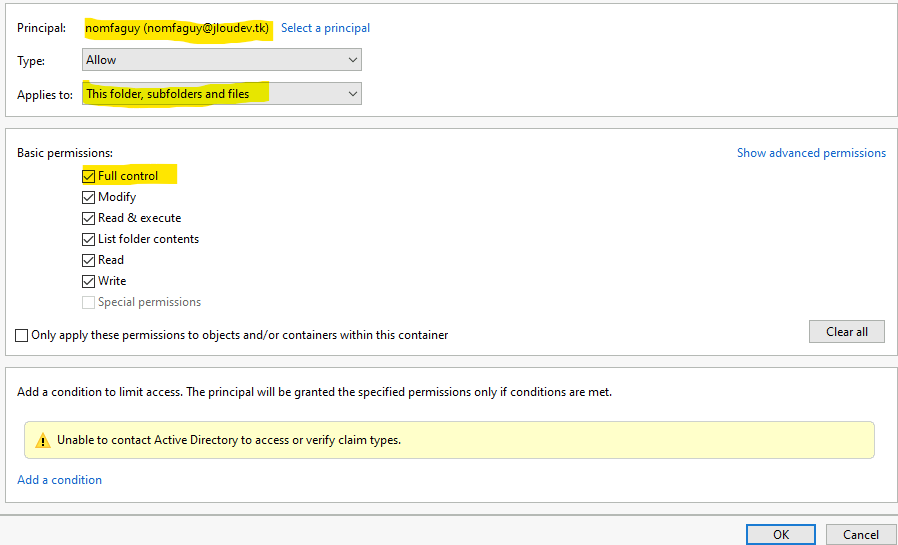Uncheck Read & execute permission
The image size is (898, 545).
pyautogui.click(x=88, y=218)
